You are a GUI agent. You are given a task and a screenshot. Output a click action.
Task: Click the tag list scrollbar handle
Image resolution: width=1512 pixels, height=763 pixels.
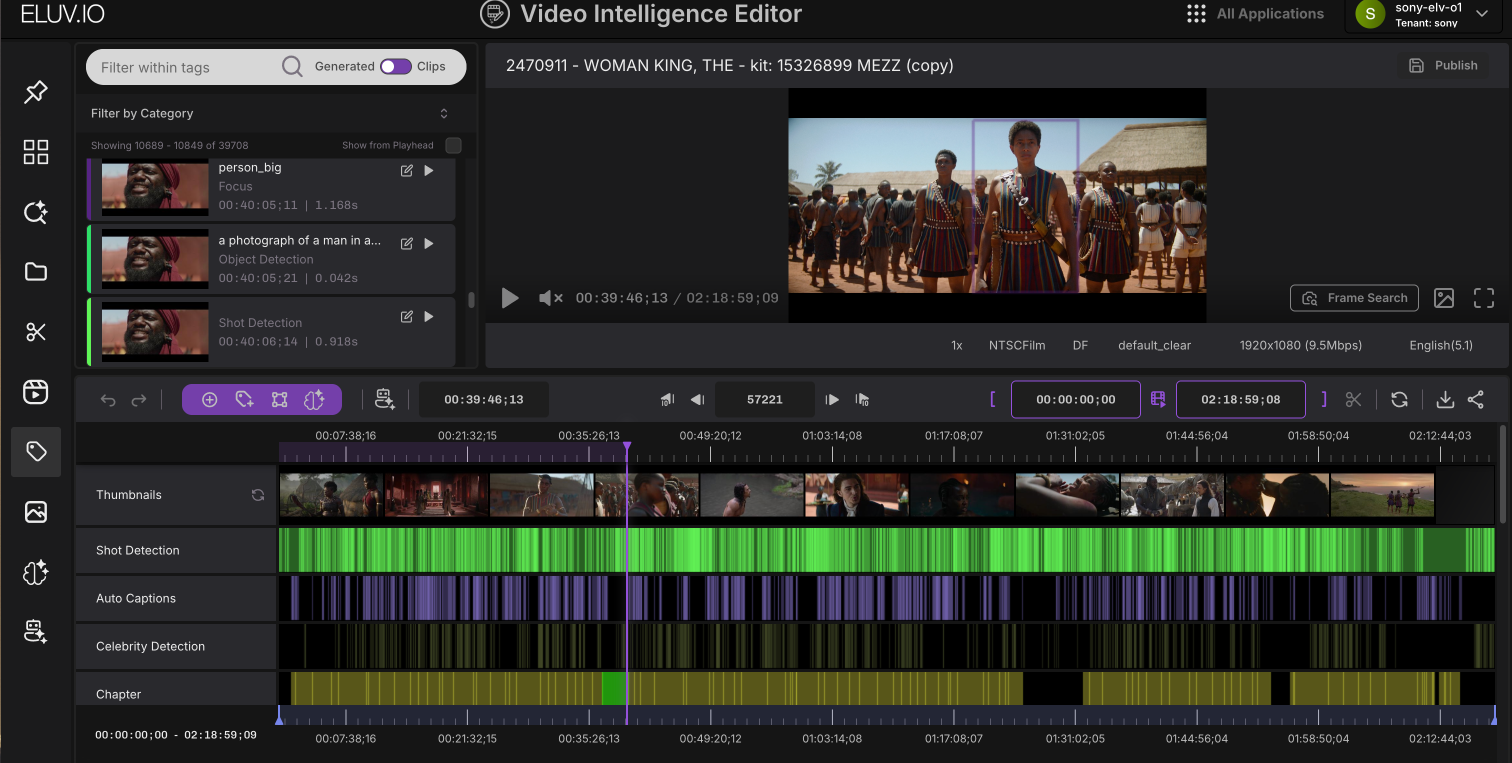(472, 300)
